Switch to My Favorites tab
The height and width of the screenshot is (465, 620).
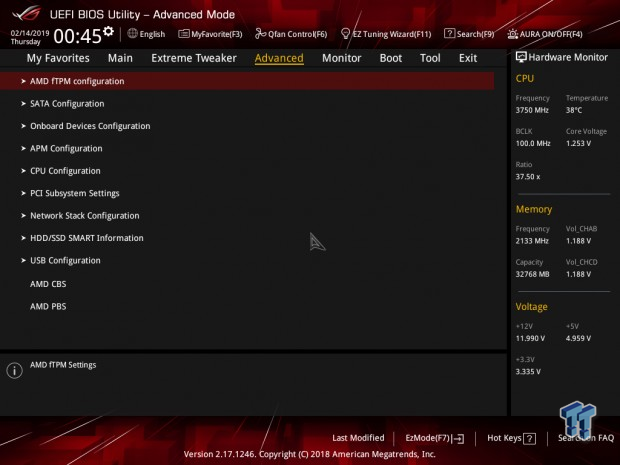tap(58, 58)
